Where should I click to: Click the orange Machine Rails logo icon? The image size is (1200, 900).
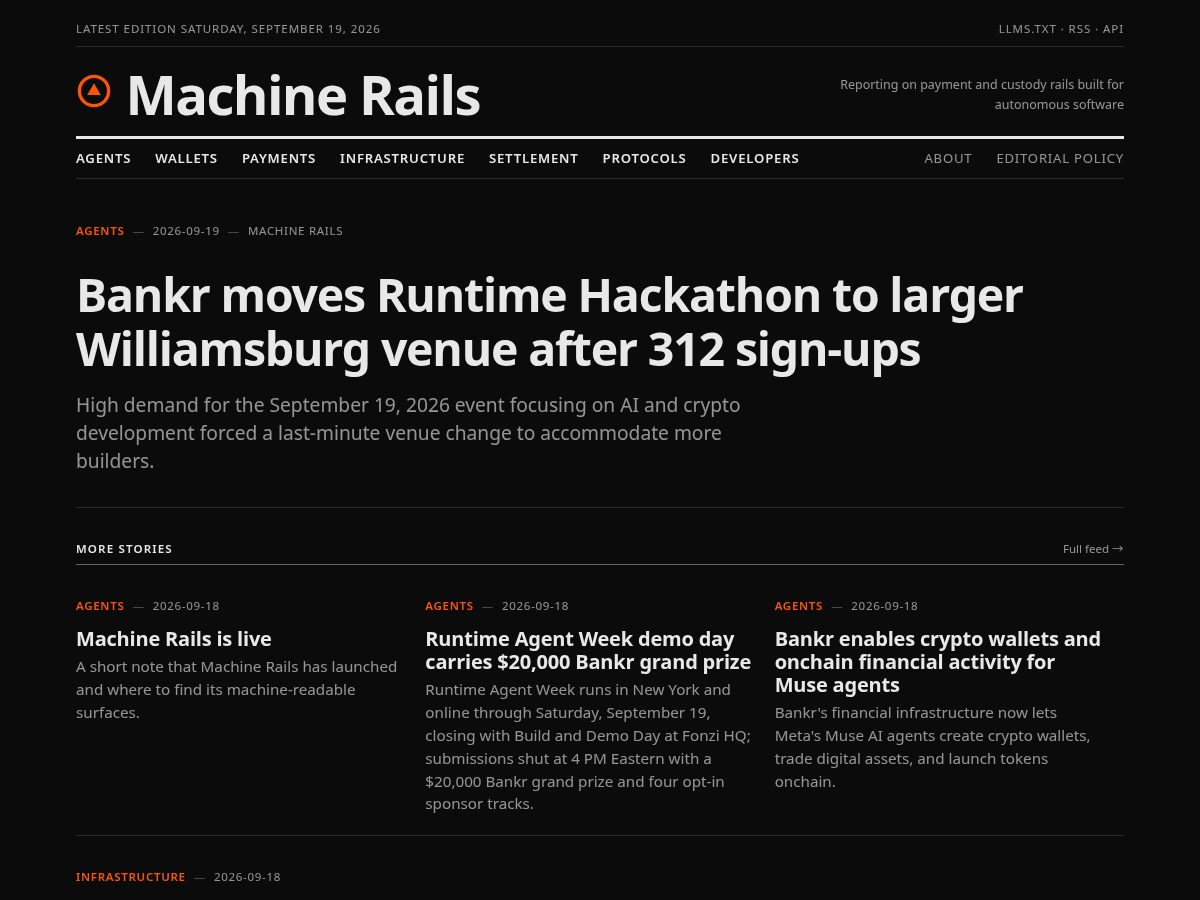94,91
